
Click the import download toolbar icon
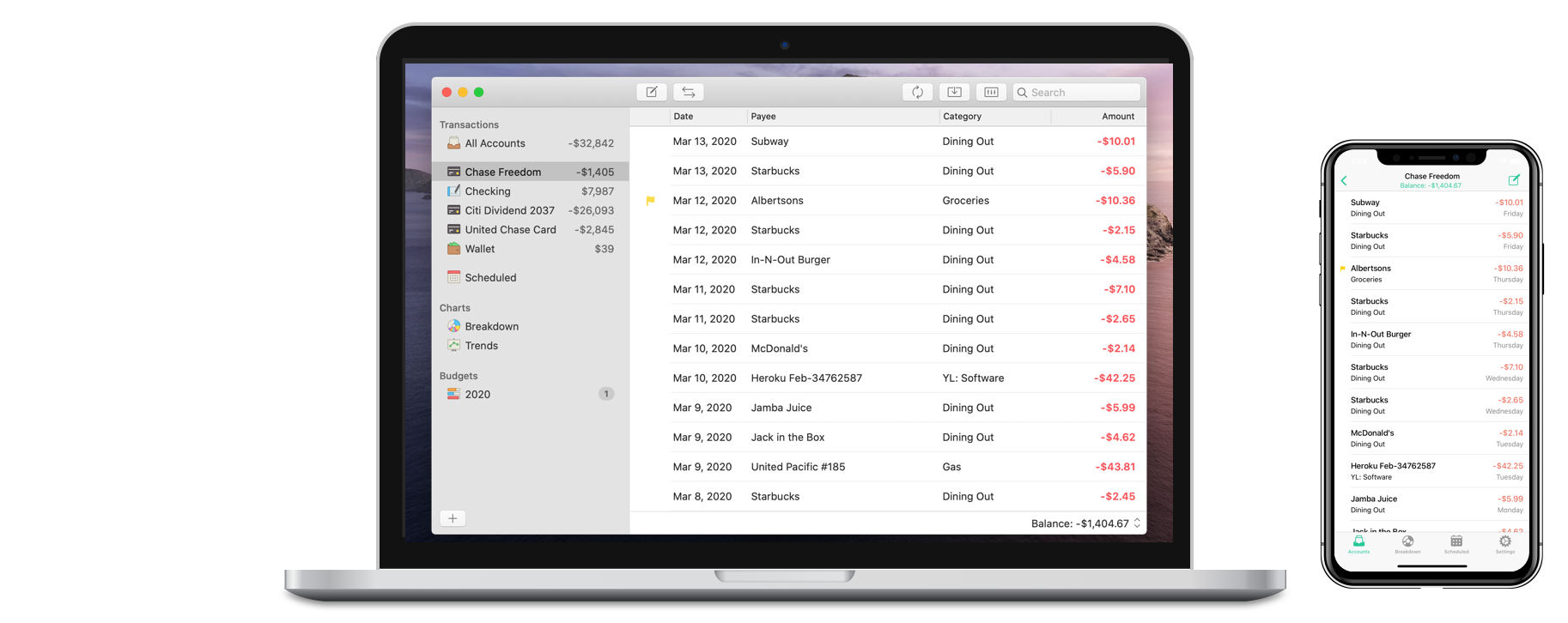pyautogui.click(x=954, y=92)
